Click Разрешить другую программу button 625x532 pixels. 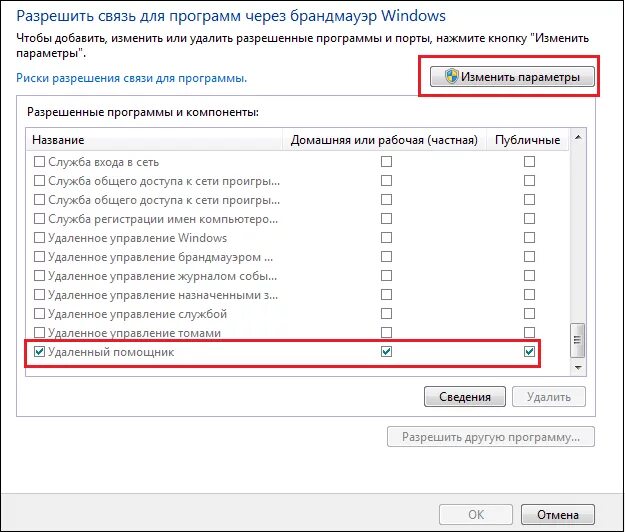[491, 437]
